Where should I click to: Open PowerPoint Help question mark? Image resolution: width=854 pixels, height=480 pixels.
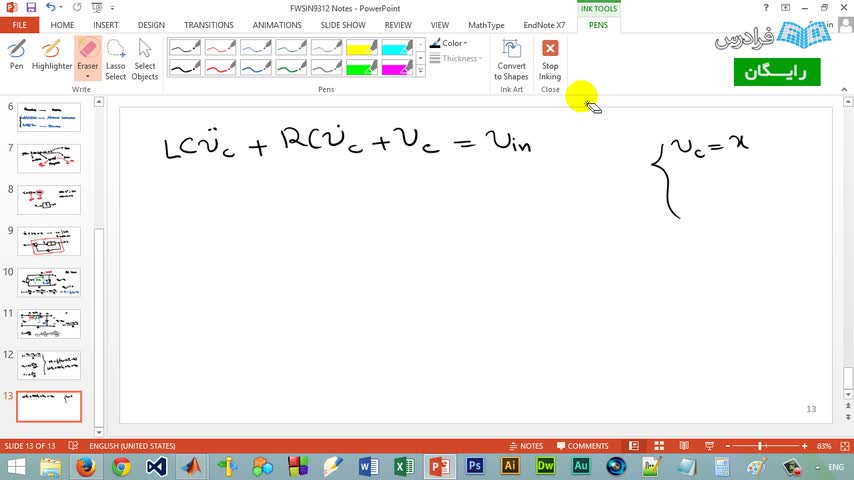[766, 8]
